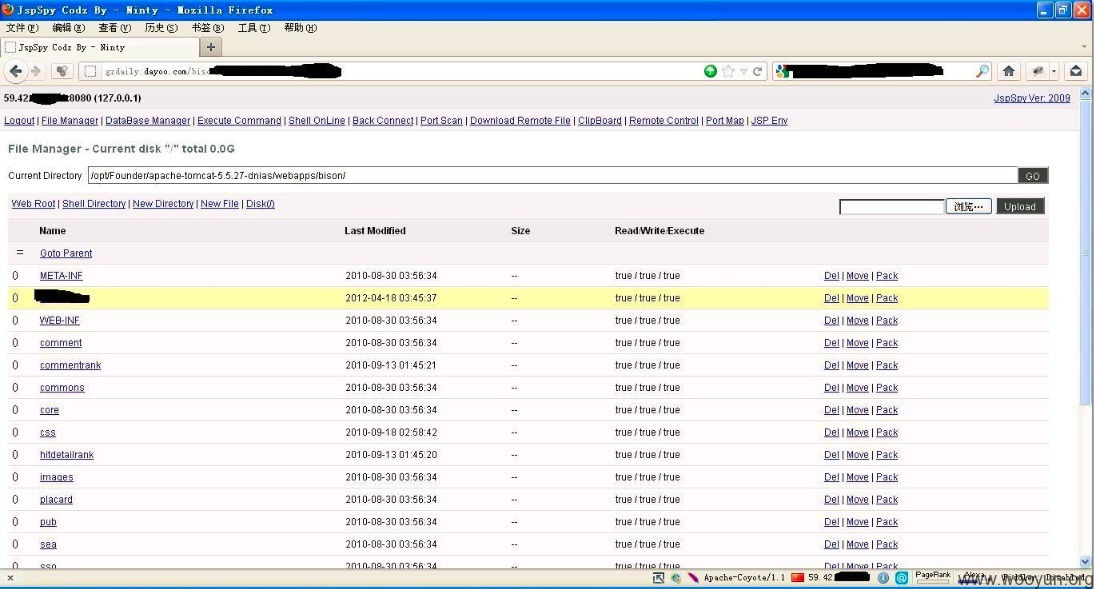Click the JspSpy Ver: 2009 link
Screen dimensions: 1094x589
tap(1032, 98)
